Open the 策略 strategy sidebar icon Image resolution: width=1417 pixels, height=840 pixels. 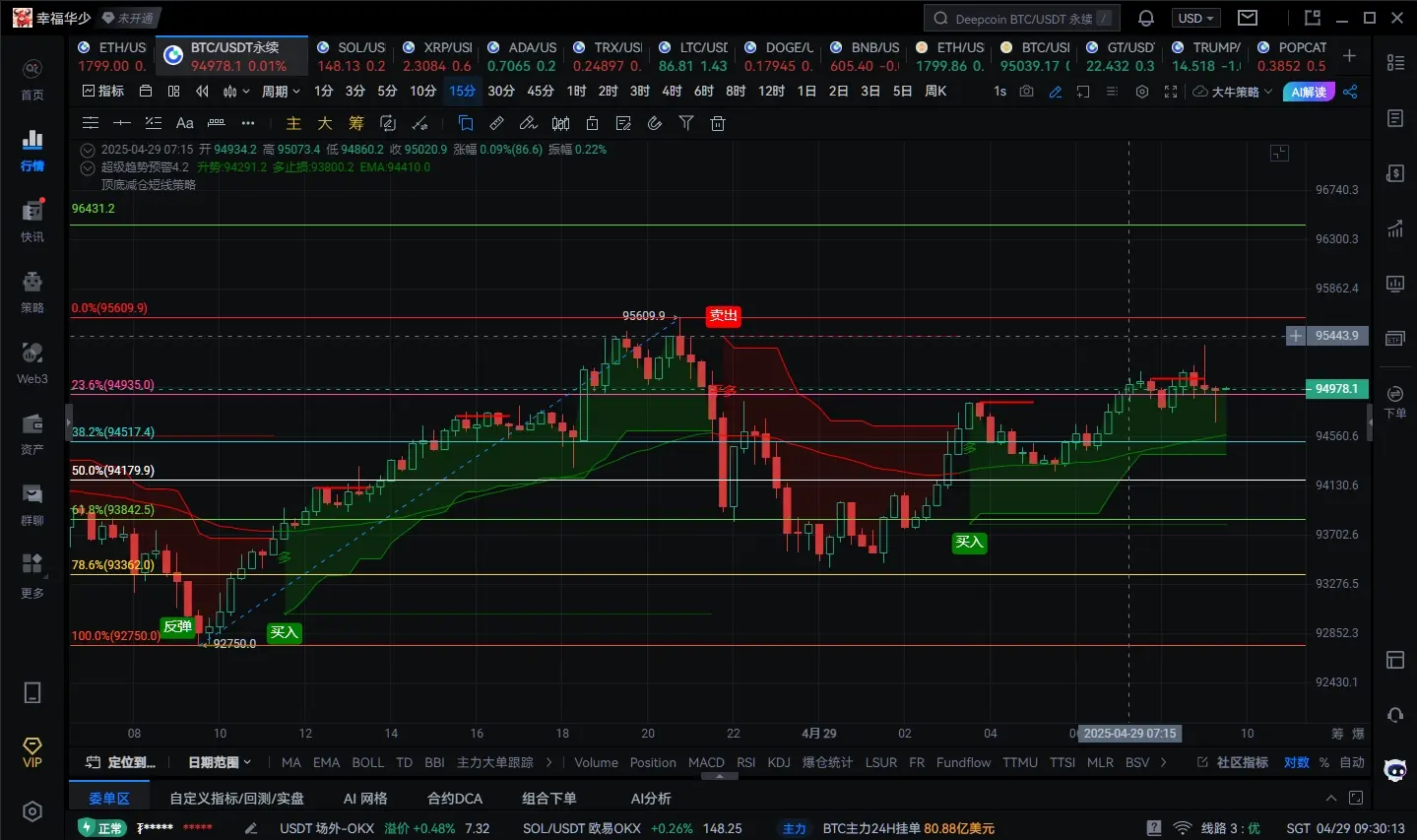(32, 291)
